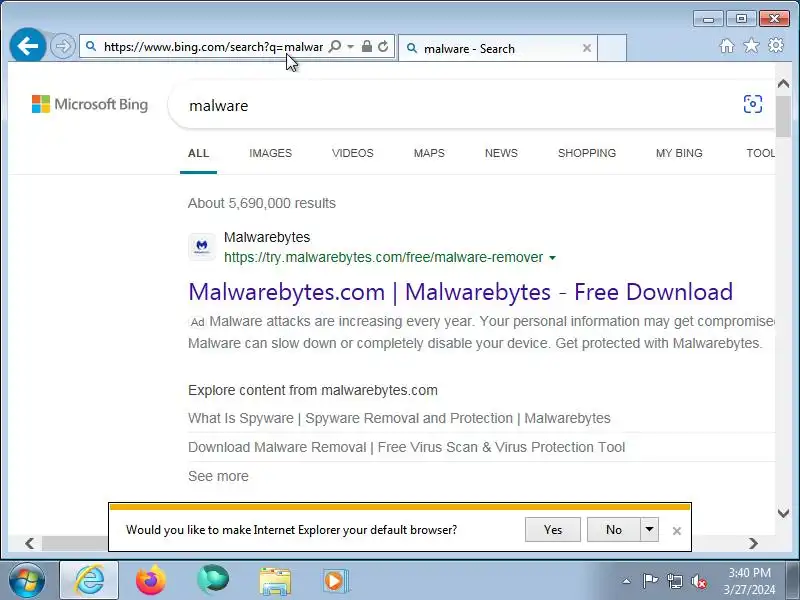Dismiss the default browser notification bar

point(677,531)
